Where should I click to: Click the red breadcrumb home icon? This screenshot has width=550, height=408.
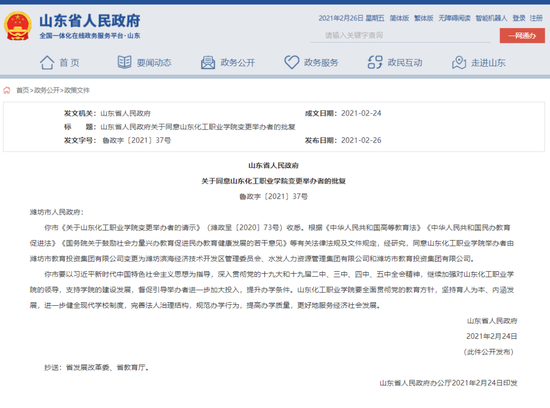pos(7,90)
